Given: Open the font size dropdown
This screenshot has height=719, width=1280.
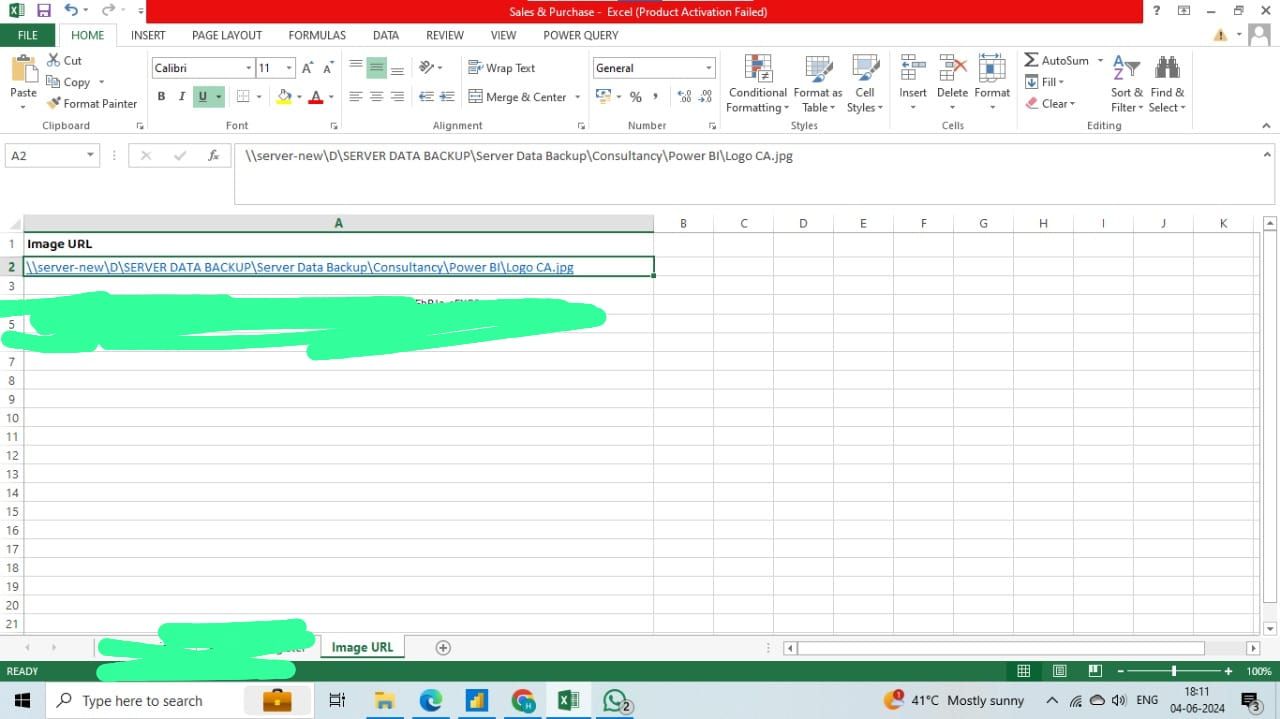Looking at the screenshot, I should coord(290,68).
